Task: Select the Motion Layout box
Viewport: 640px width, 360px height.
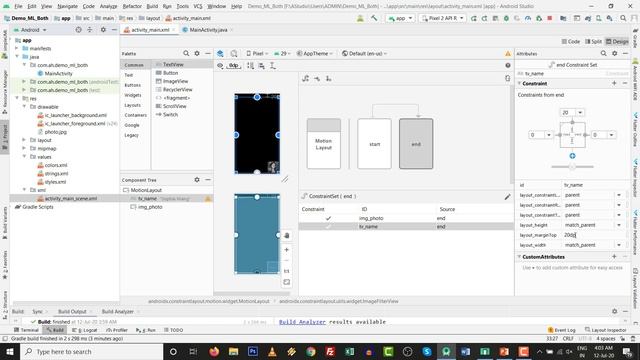Action: point(324,144)
